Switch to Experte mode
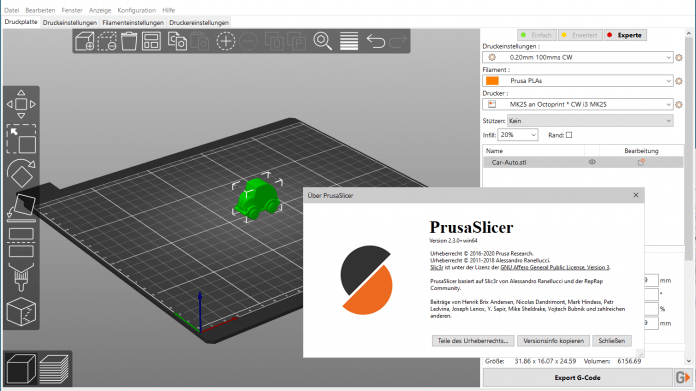 coord(625,35)
